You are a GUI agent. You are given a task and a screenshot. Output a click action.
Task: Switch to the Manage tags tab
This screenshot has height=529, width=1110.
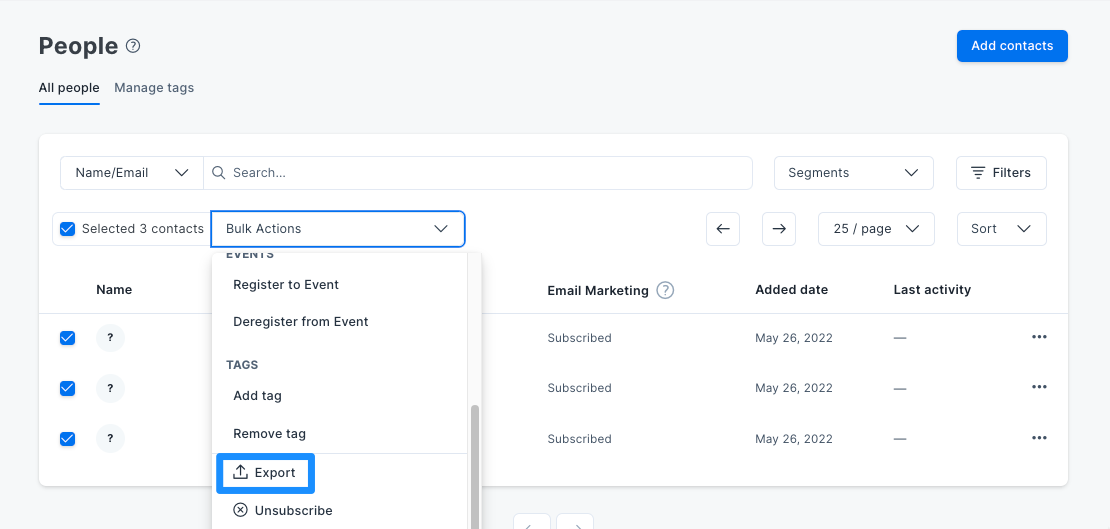click(x=154, y=88)
